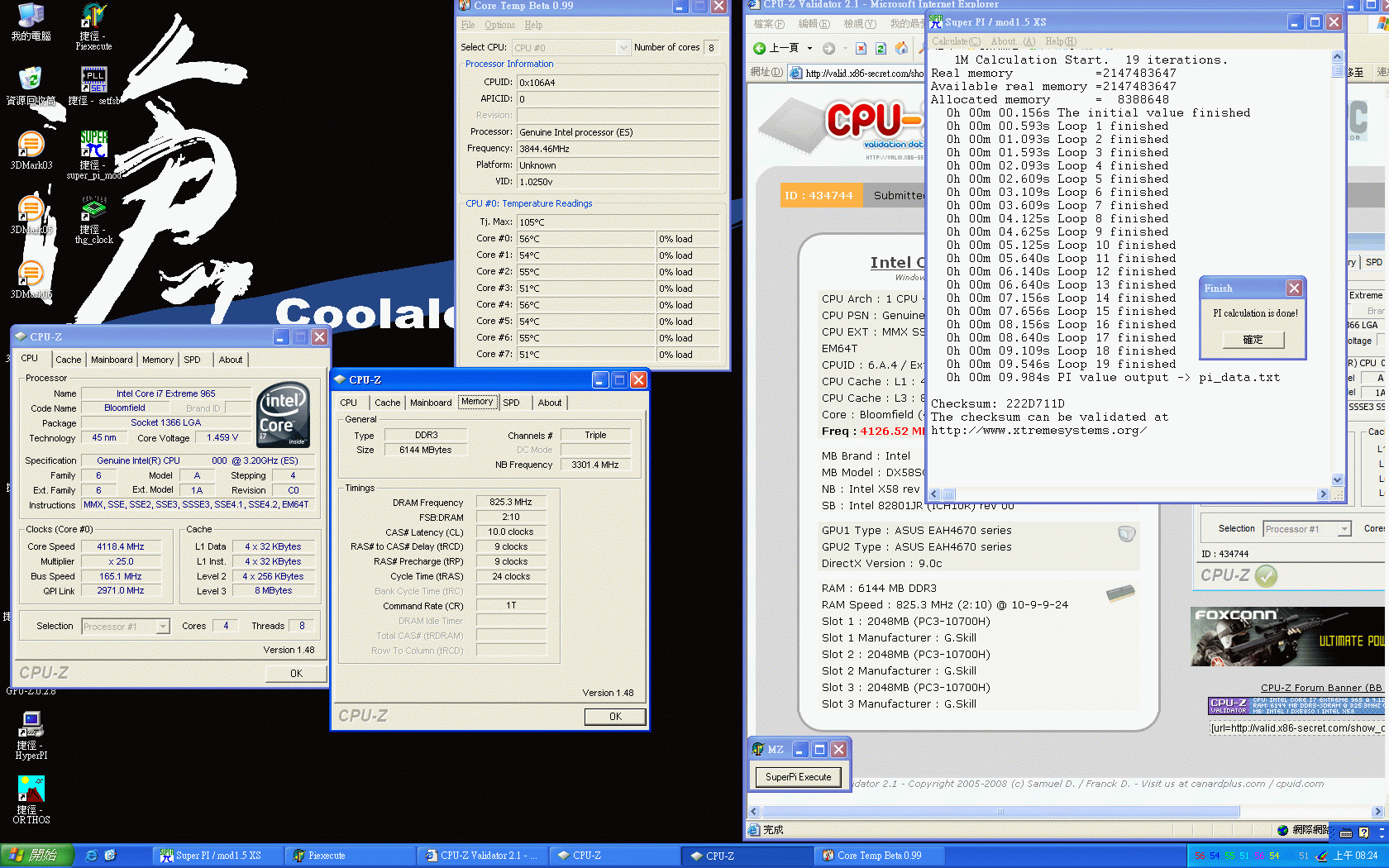Click the GPU icon beside GPU1 Type
This screenshot has height=868, width=1389.
click(x=1126, y=533)
